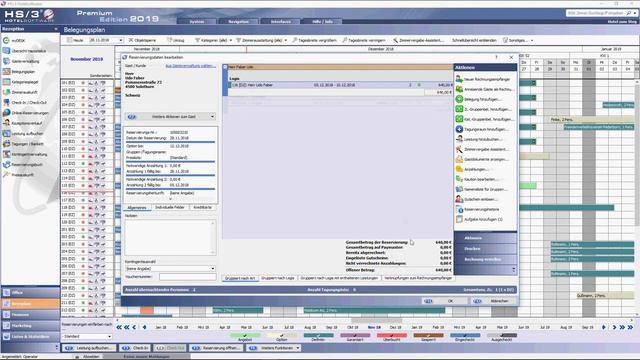Open Gästeverwaltung from the sidebar
The image size is (640, 360).
[25, 61]
